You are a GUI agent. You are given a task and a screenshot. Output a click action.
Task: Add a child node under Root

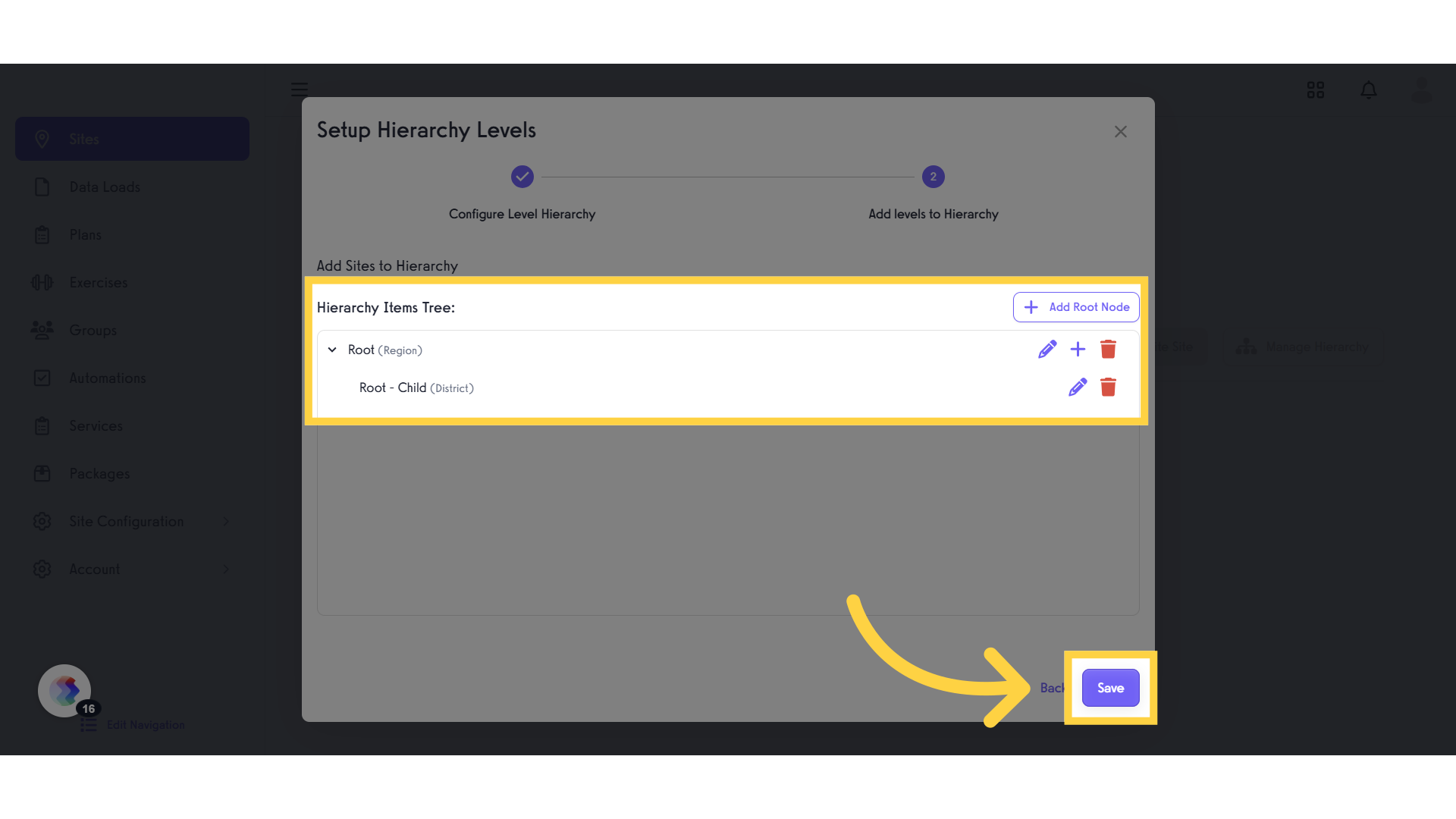1078,349
